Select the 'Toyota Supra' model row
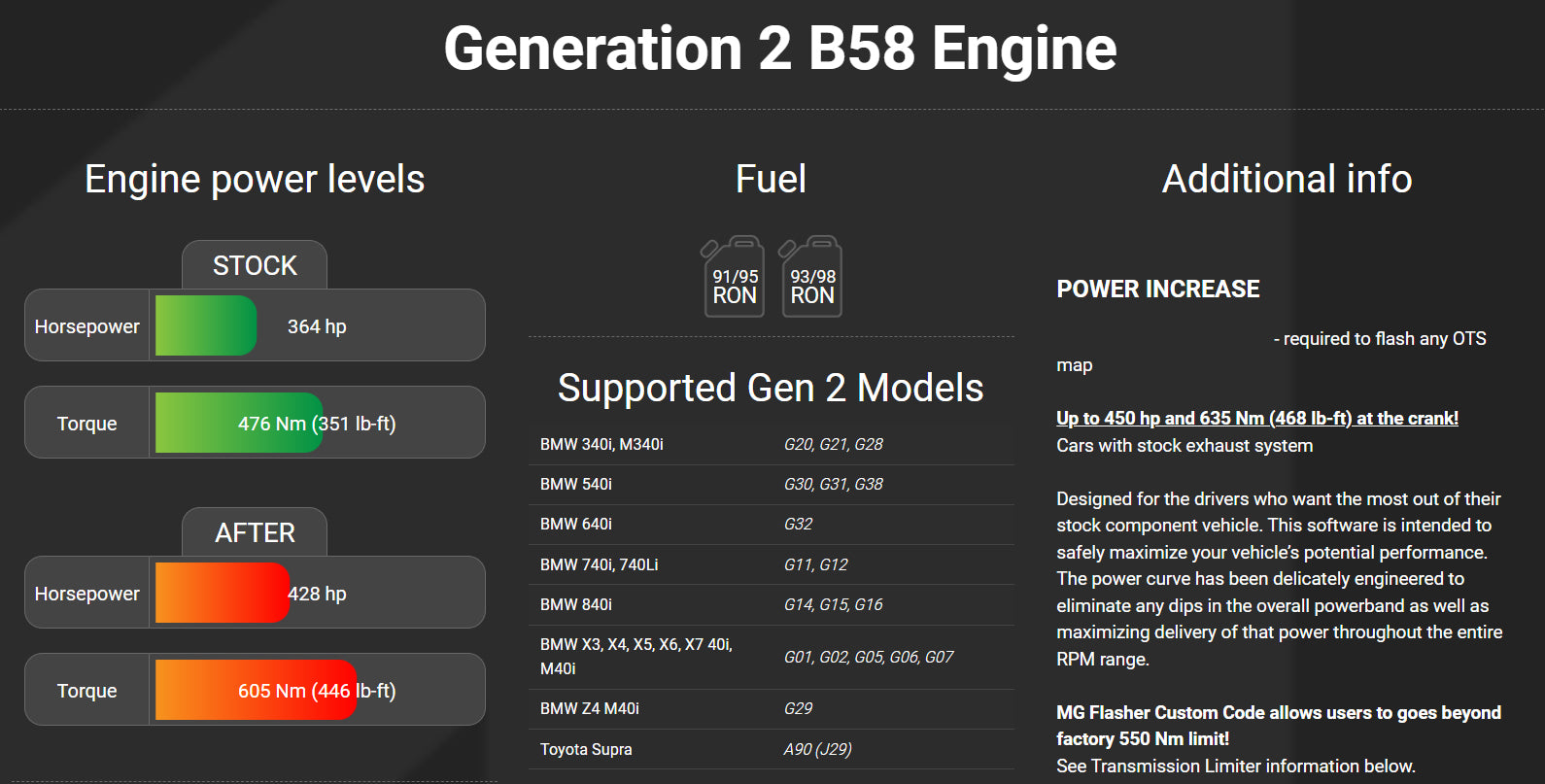 [x=772, y=749]
